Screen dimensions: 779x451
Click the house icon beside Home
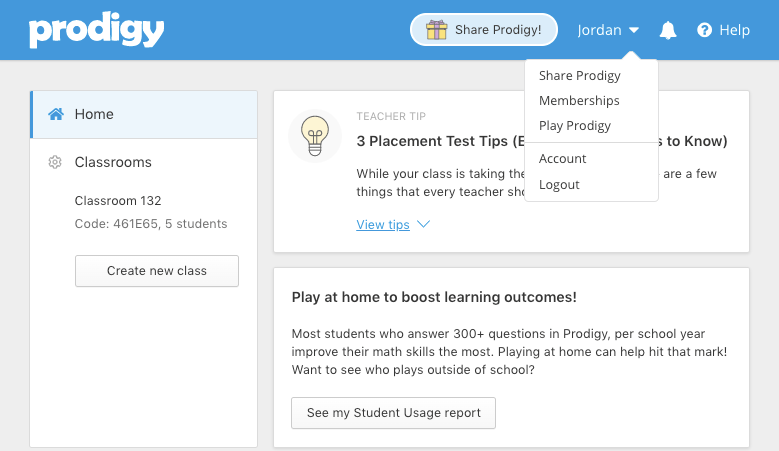56,114
